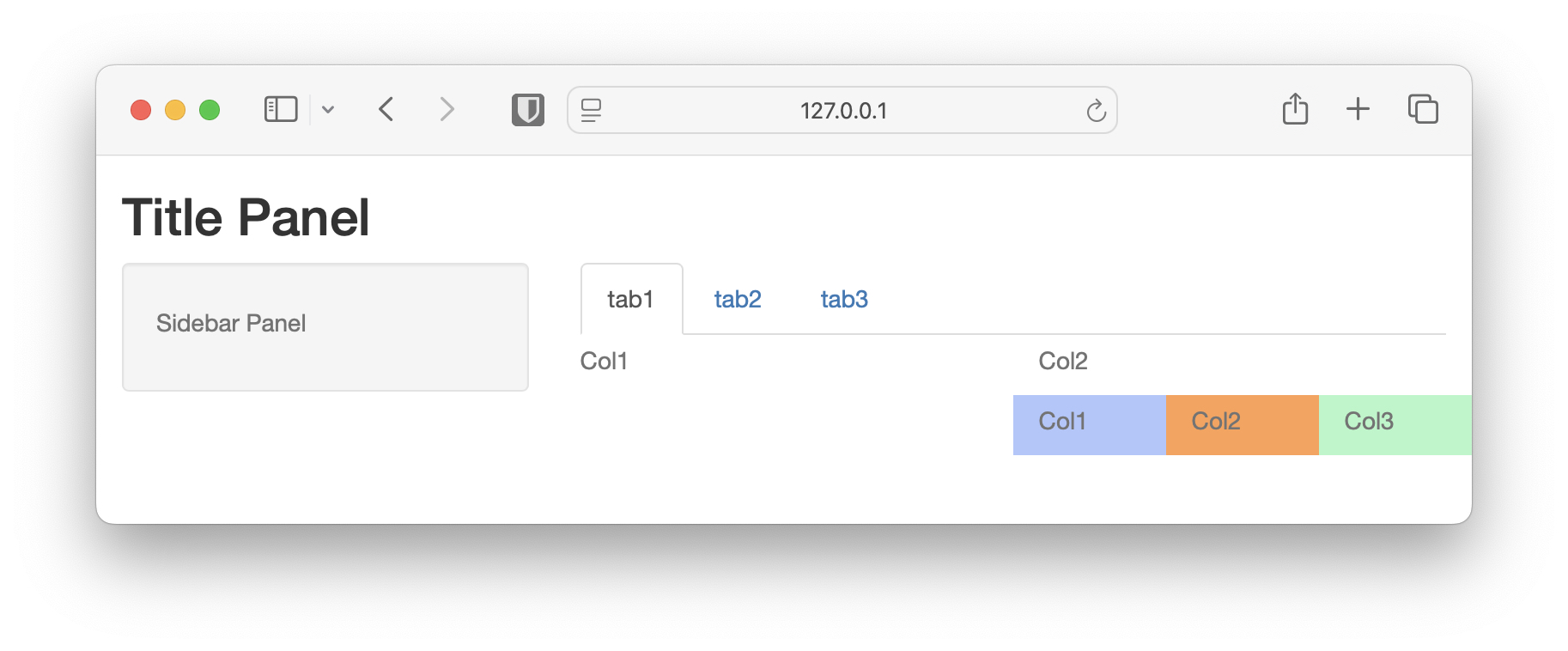Select the orange Col2 block
Viewport: 1568px width, 651px height.
[1243, 425]
